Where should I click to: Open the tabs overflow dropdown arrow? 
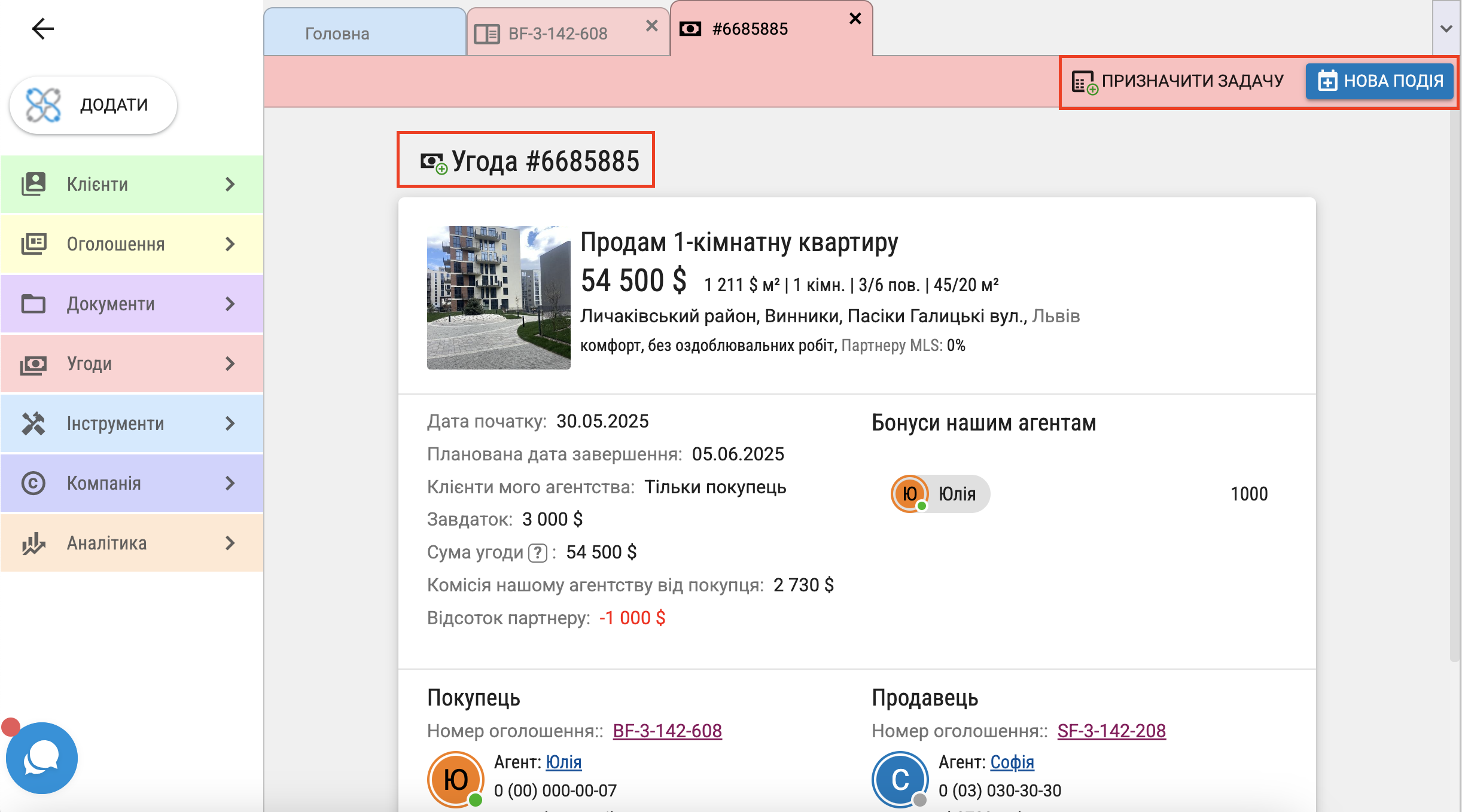pos(1446,28)
